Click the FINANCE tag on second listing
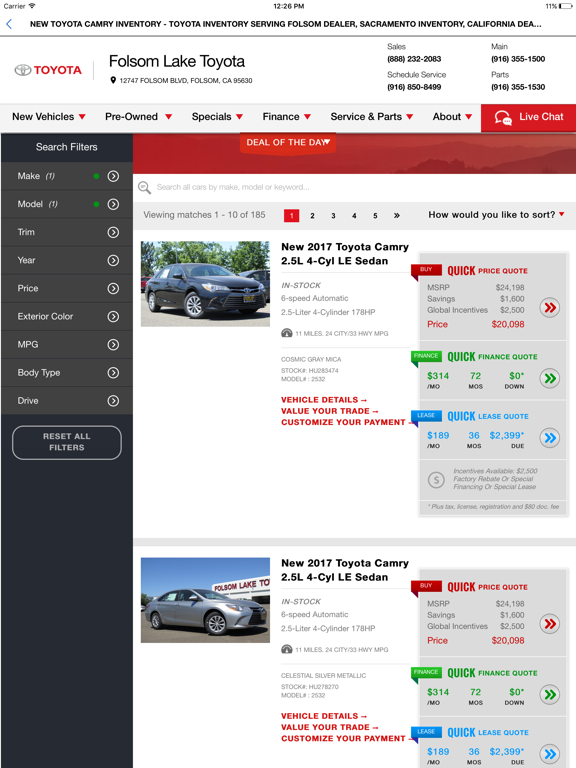576x768 pixels. tap(426, 672)
